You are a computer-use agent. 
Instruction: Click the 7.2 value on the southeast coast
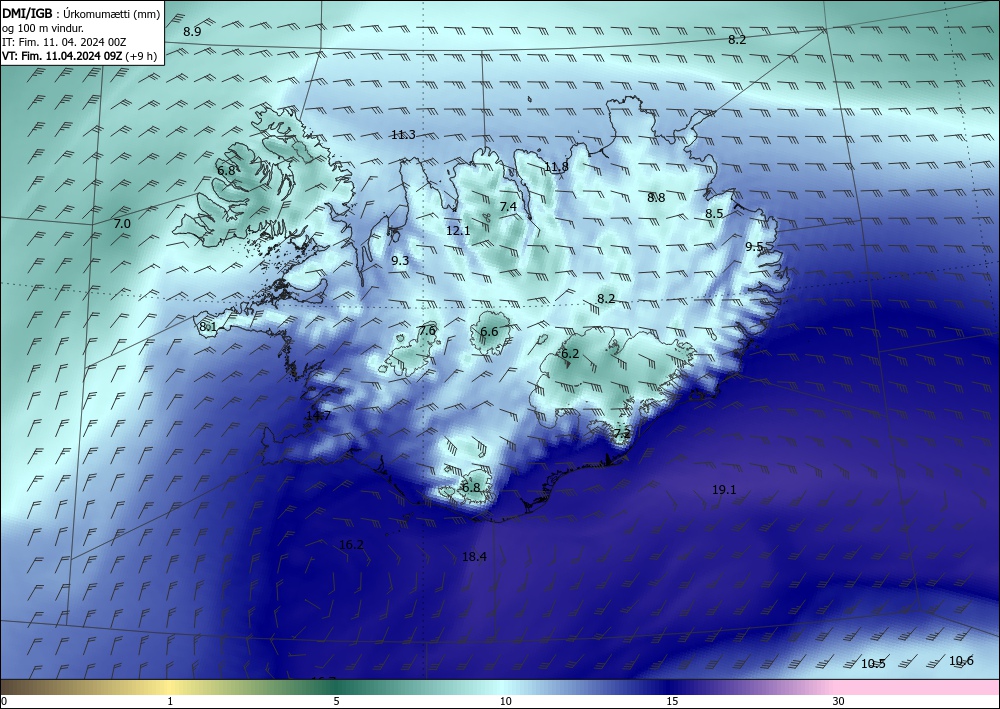point(622,434)
